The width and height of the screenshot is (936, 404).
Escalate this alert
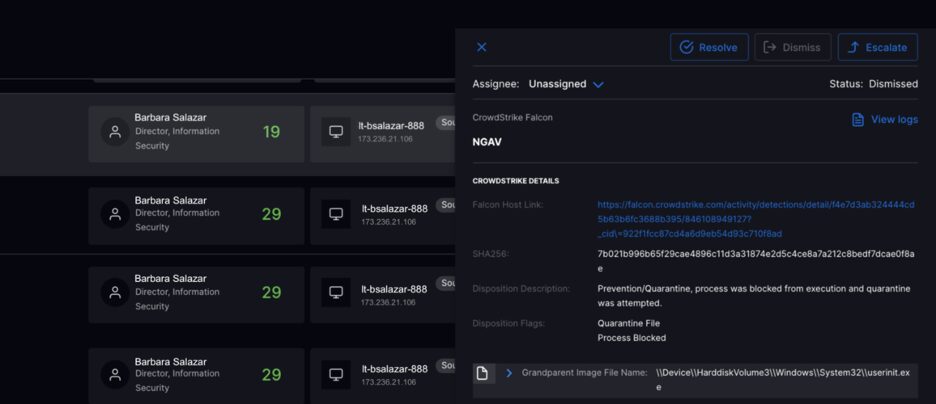coord(878,47)
